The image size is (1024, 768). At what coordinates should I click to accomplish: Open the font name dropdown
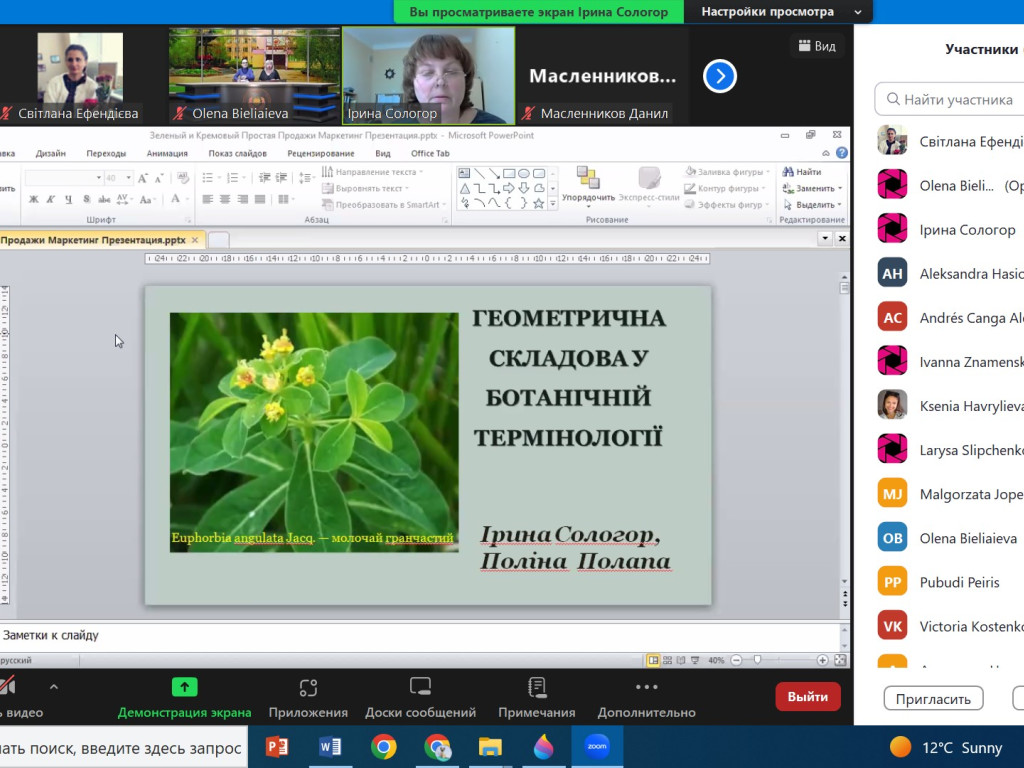(x=99, y=178)
